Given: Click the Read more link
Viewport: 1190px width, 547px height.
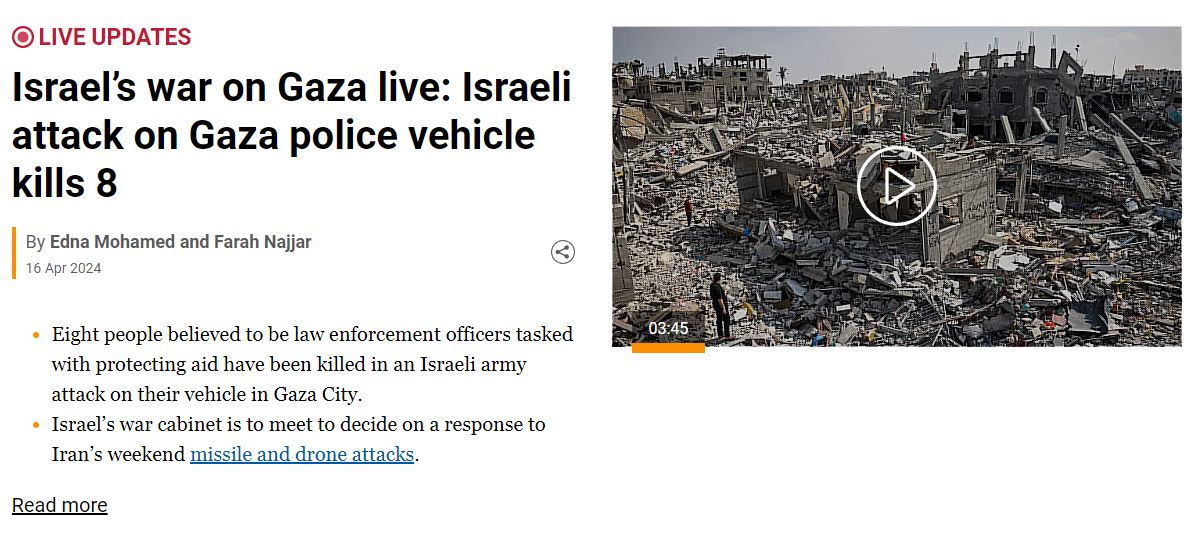Looking at the screenshot, I should pyautogui.click(x=60, y=505).
